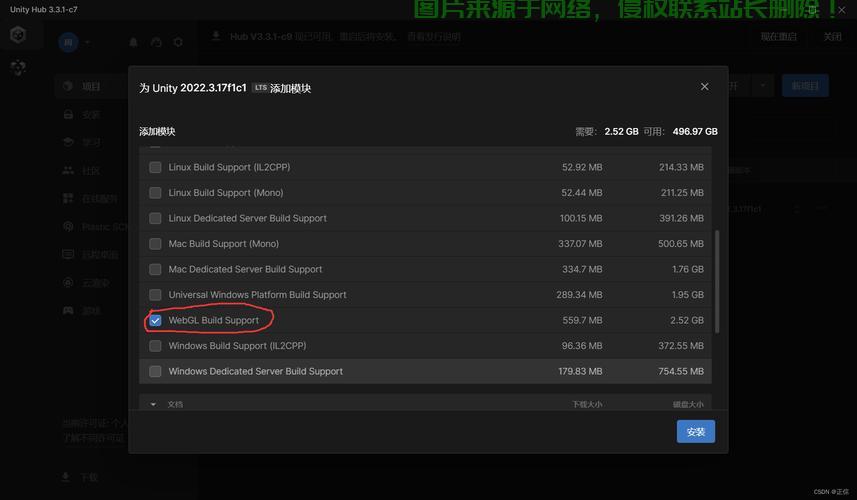Select the 项目 sidebar tab label

[91, 86]
